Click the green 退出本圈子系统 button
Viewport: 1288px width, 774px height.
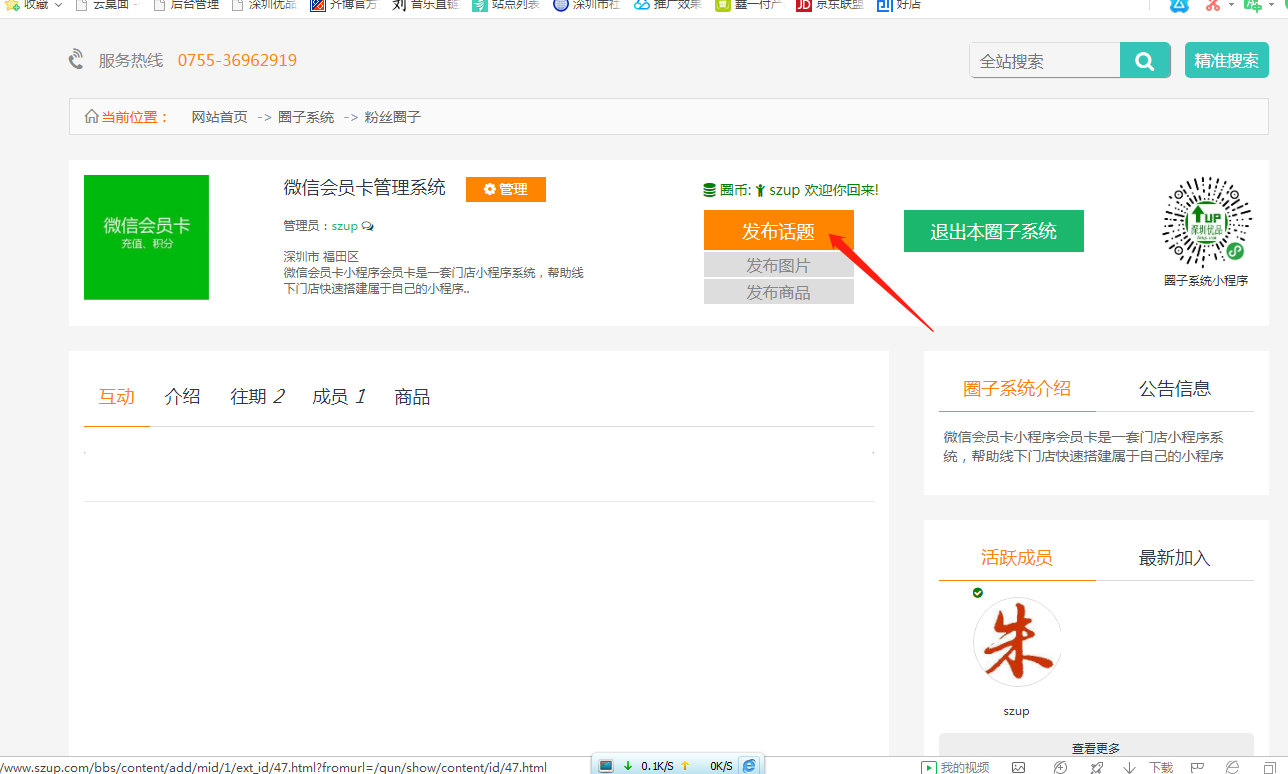point(993,231)
